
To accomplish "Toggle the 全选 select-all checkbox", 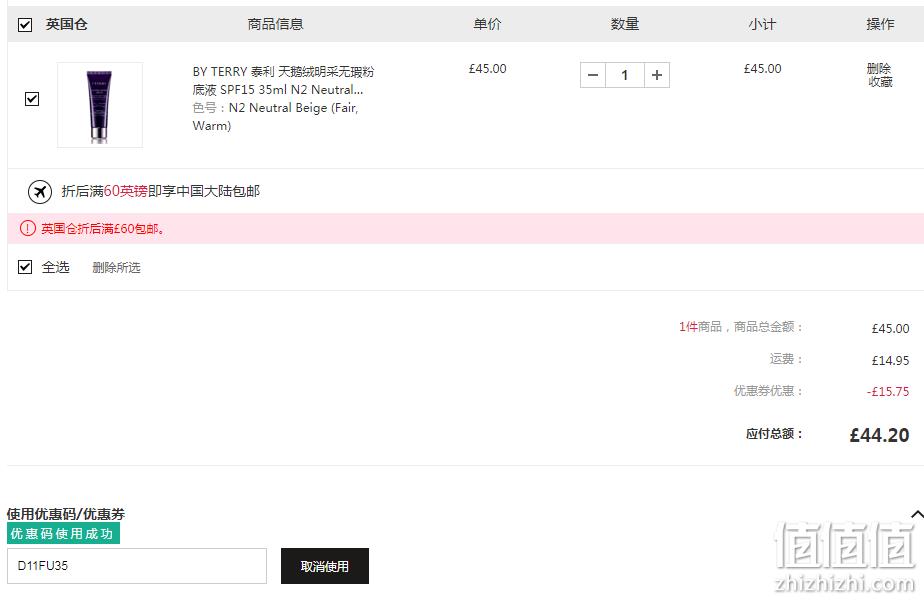I will tap(25, 267).
